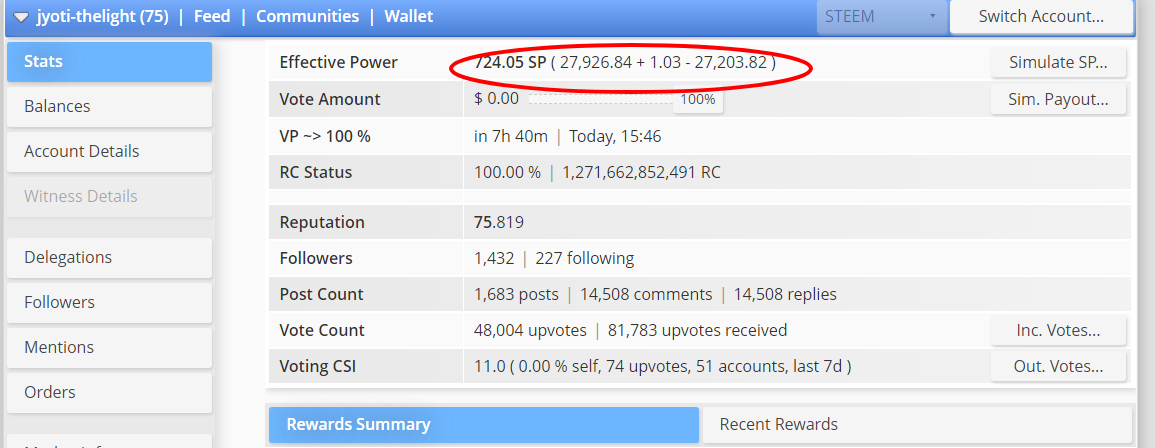This screenshot has width=1155, height=448.
Task: Select the Voting CSI 11.0 value text
Action: 488,366
